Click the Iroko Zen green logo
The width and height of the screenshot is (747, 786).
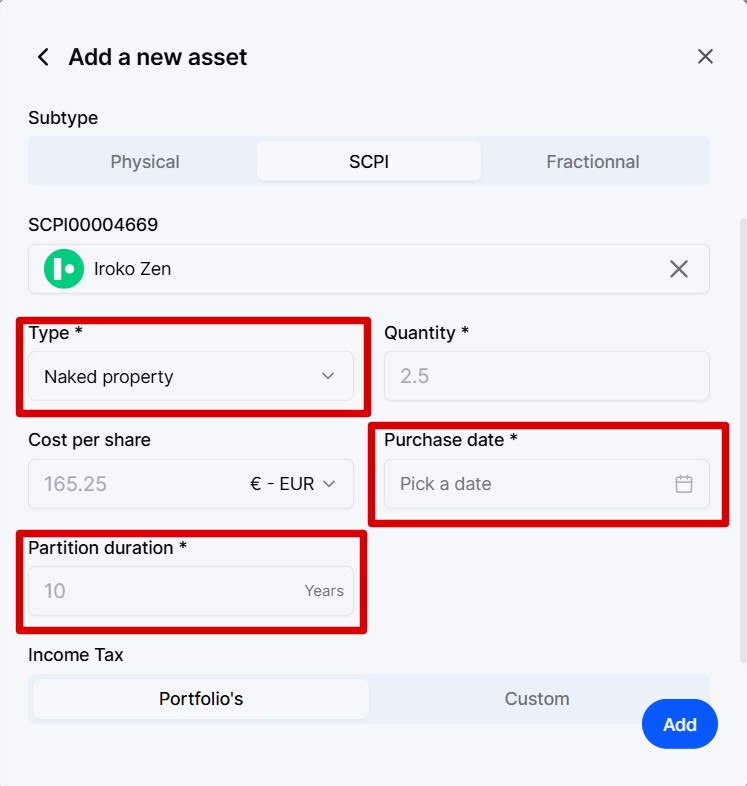64,269
